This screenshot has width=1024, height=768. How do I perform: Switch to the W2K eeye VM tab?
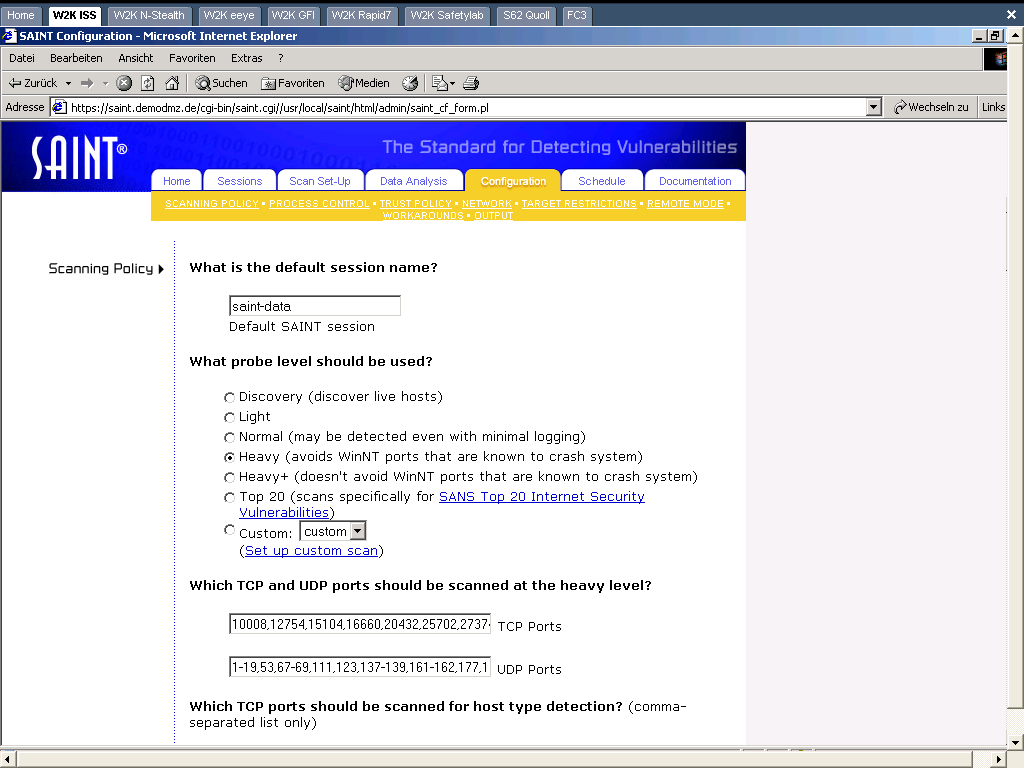pyautogui.click(x=229, y=15)
